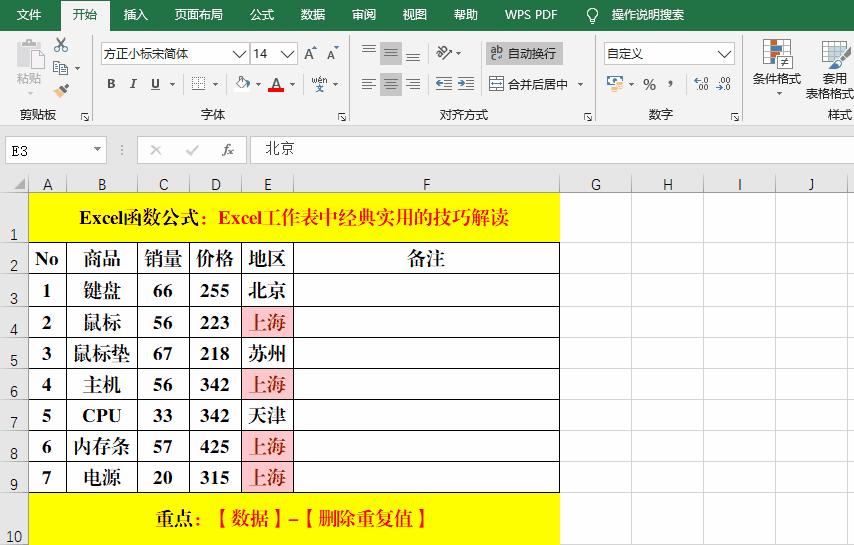Screen dimensions: 854x545
Task: Switch to the WPS PDF tab
Action: pos(531,15)
